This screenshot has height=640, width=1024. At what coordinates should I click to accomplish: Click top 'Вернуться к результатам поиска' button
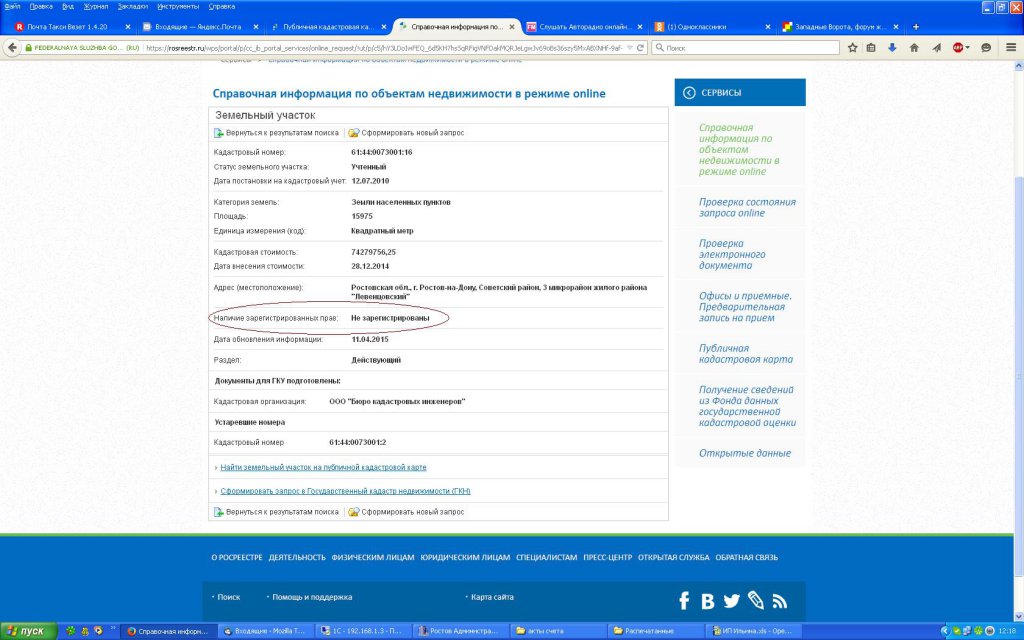point(276,133)
